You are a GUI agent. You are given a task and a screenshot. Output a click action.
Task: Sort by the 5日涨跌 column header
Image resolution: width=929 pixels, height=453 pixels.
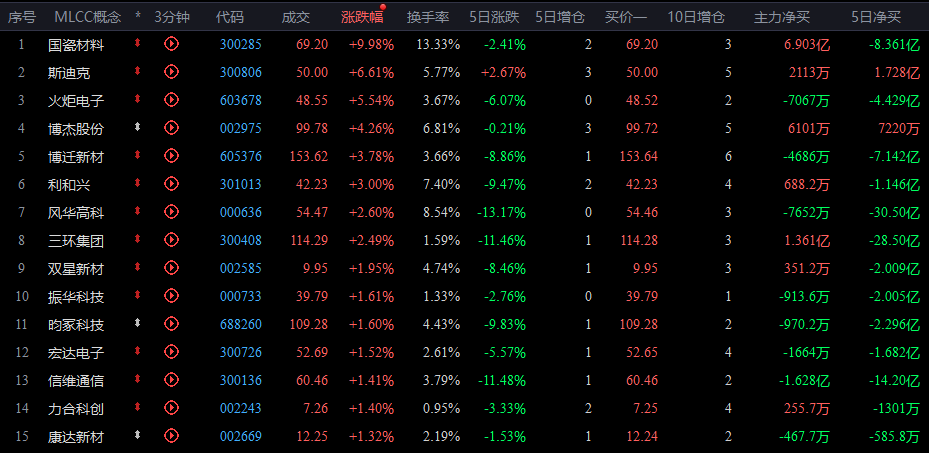click(494, 17)
